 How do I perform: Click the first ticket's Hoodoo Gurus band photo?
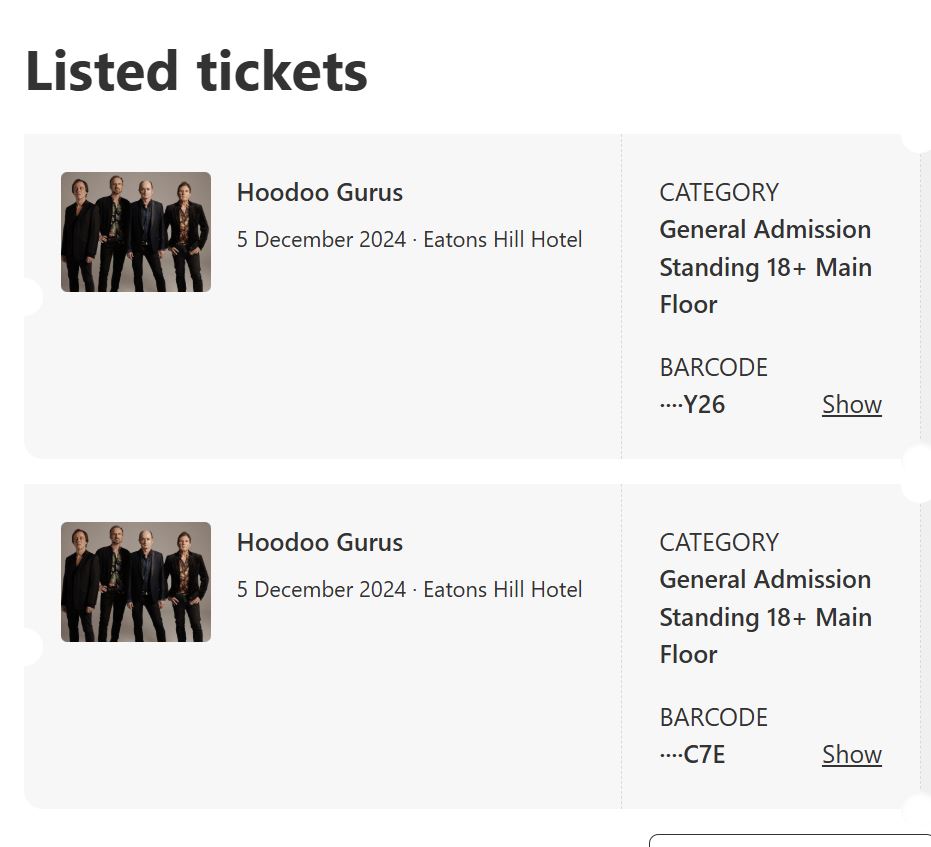coord(136,232)
